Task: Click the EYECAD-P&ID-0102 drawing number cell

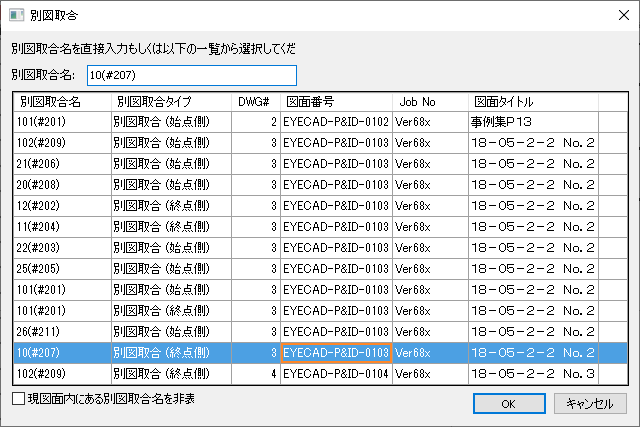Action: coord(336,121)
